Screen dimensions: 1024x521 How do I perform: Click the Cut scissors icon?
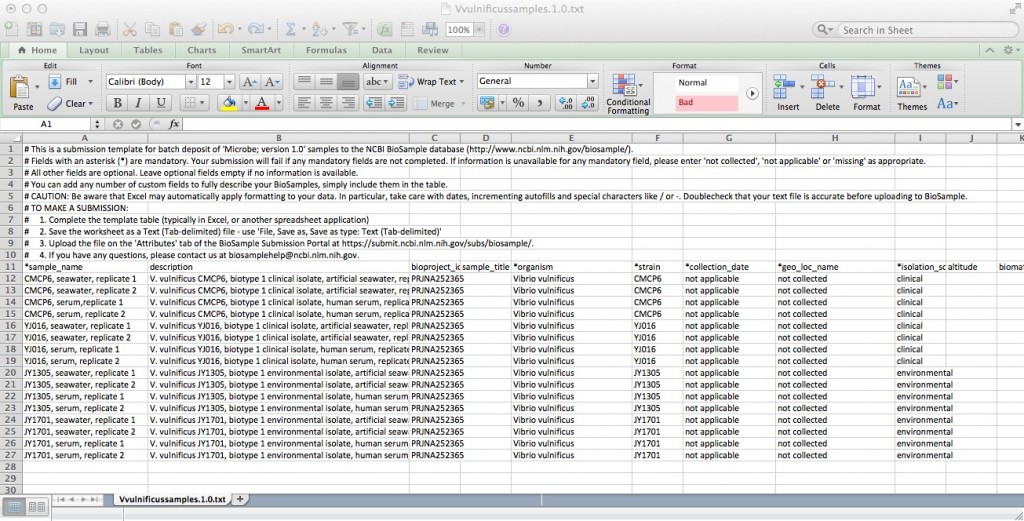130,29
